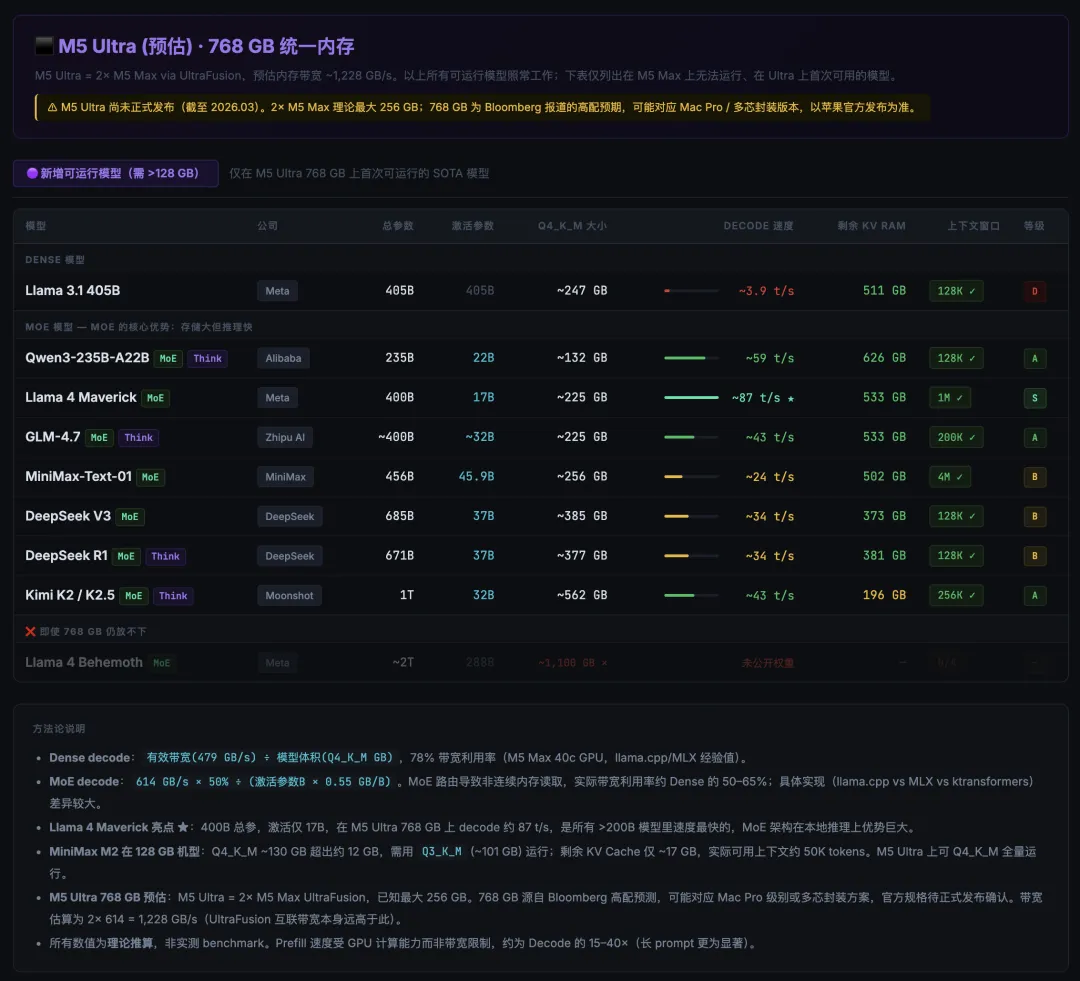Viewport: 1080px width, 981px height.
Task: Click the star next to ~87 t/s
Action: pos(791,398)
